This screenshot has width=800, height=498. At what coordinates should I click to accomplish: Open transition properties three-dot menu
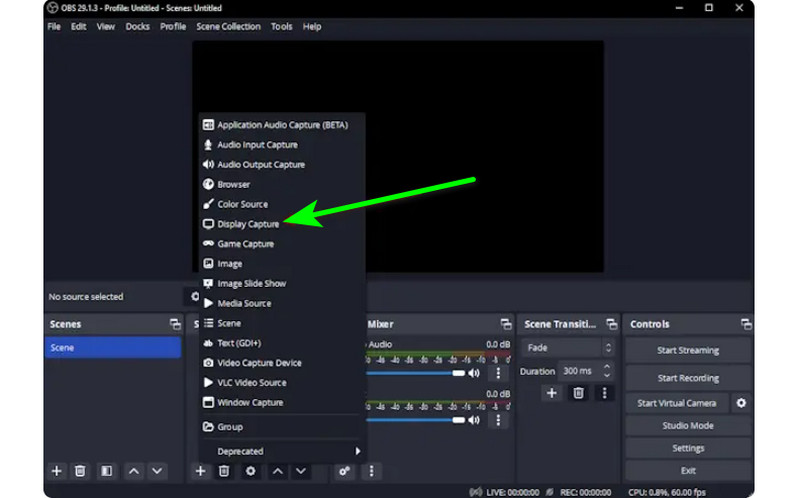coord(605,393)
